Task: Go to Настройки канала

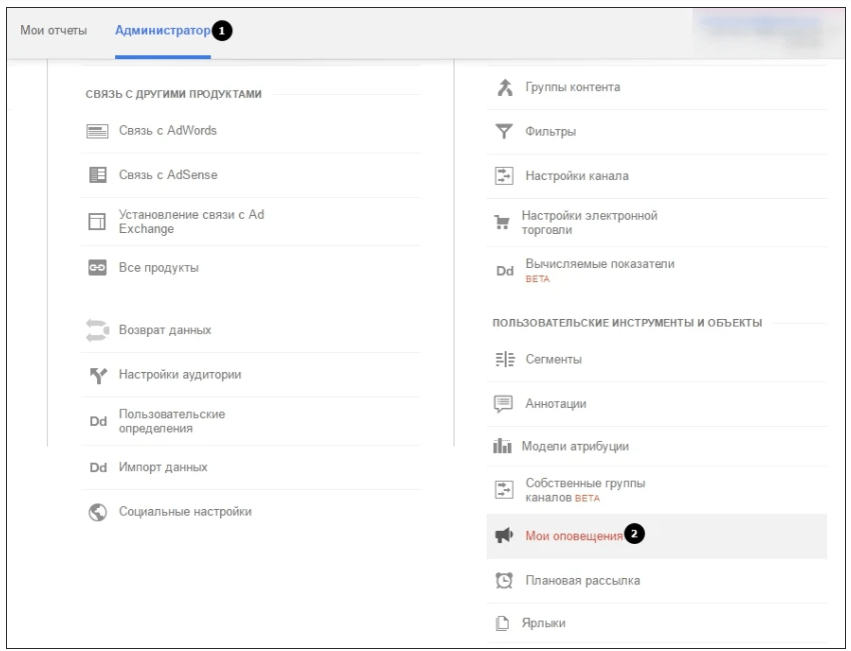Action: point(576,176)
